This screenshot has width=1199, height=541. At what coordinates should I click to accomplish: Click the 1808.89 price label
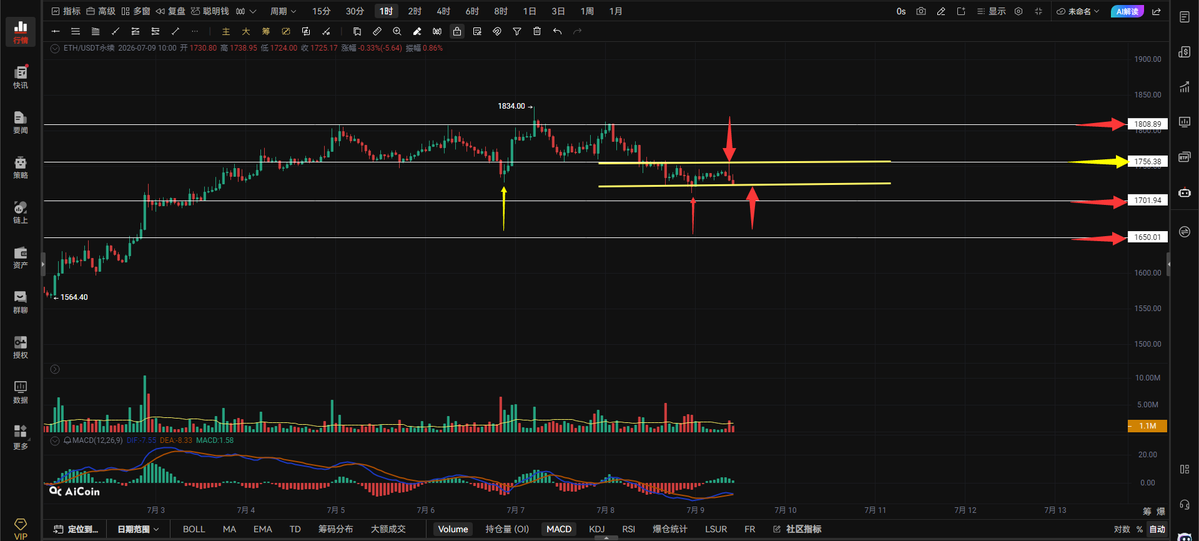(1147, 124)
